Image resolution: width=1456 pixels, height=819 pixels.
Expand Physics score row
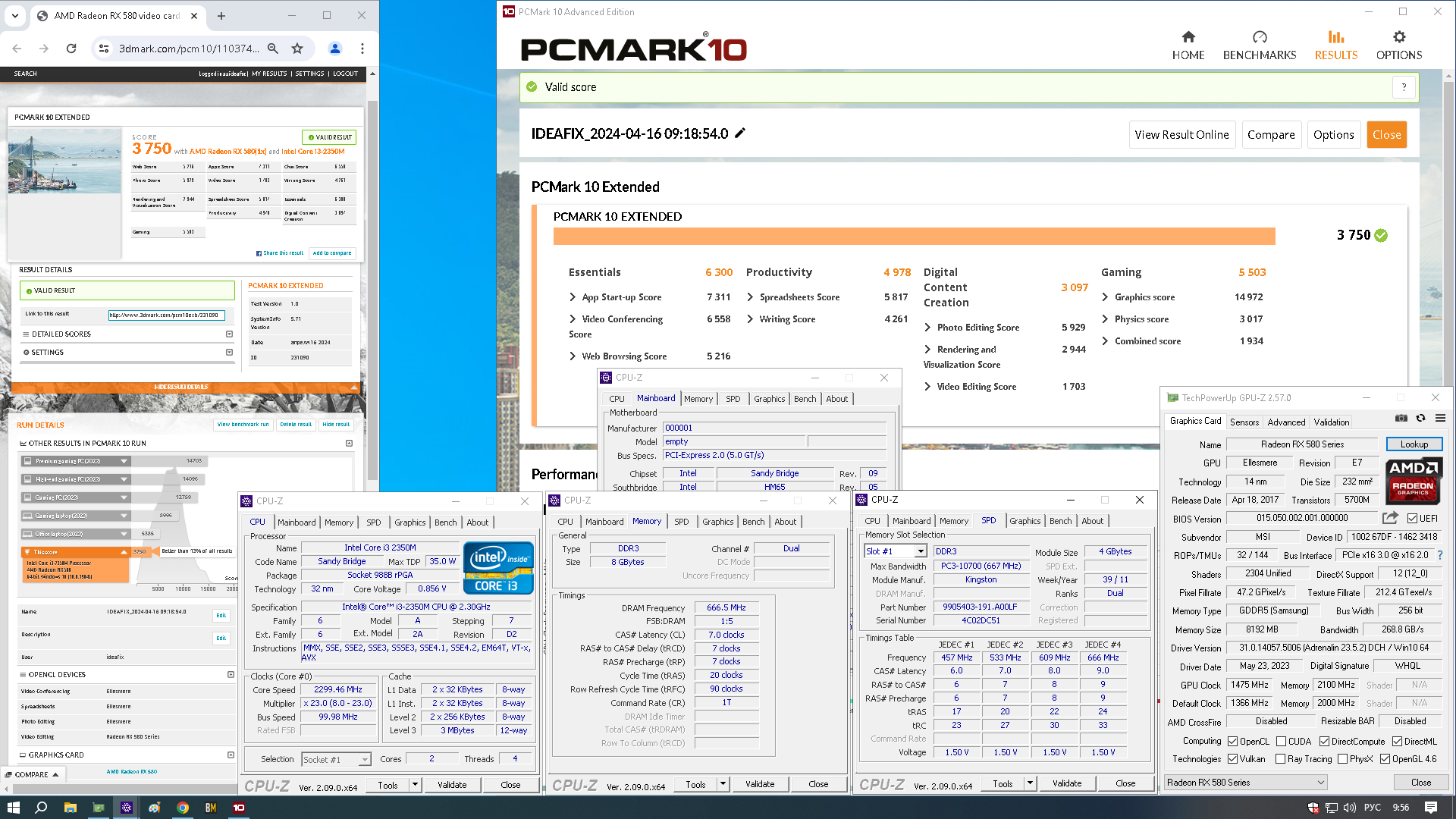click(x=1105, y=319)
